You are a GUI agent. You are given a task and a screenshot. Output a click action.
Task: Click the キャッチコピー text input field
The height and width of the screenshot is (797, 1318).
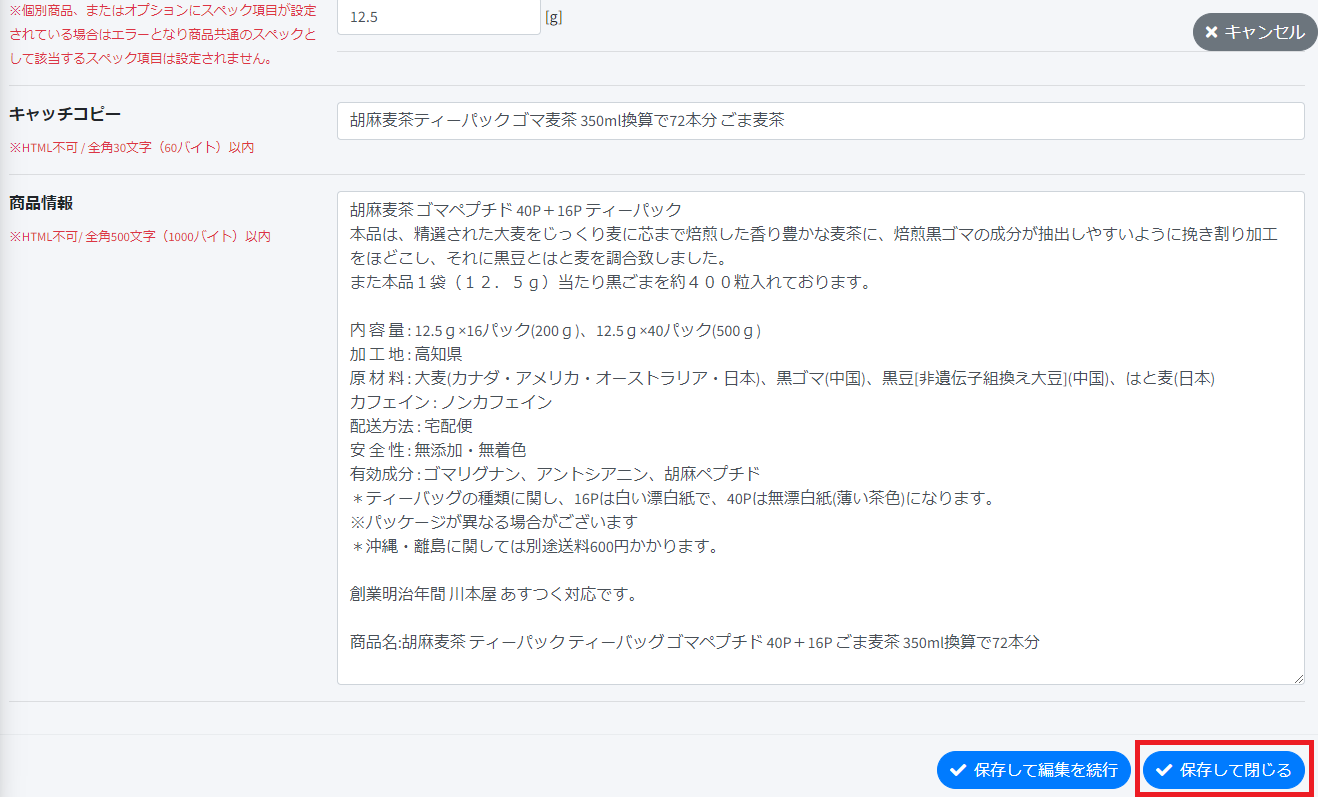tap(820, 121)
